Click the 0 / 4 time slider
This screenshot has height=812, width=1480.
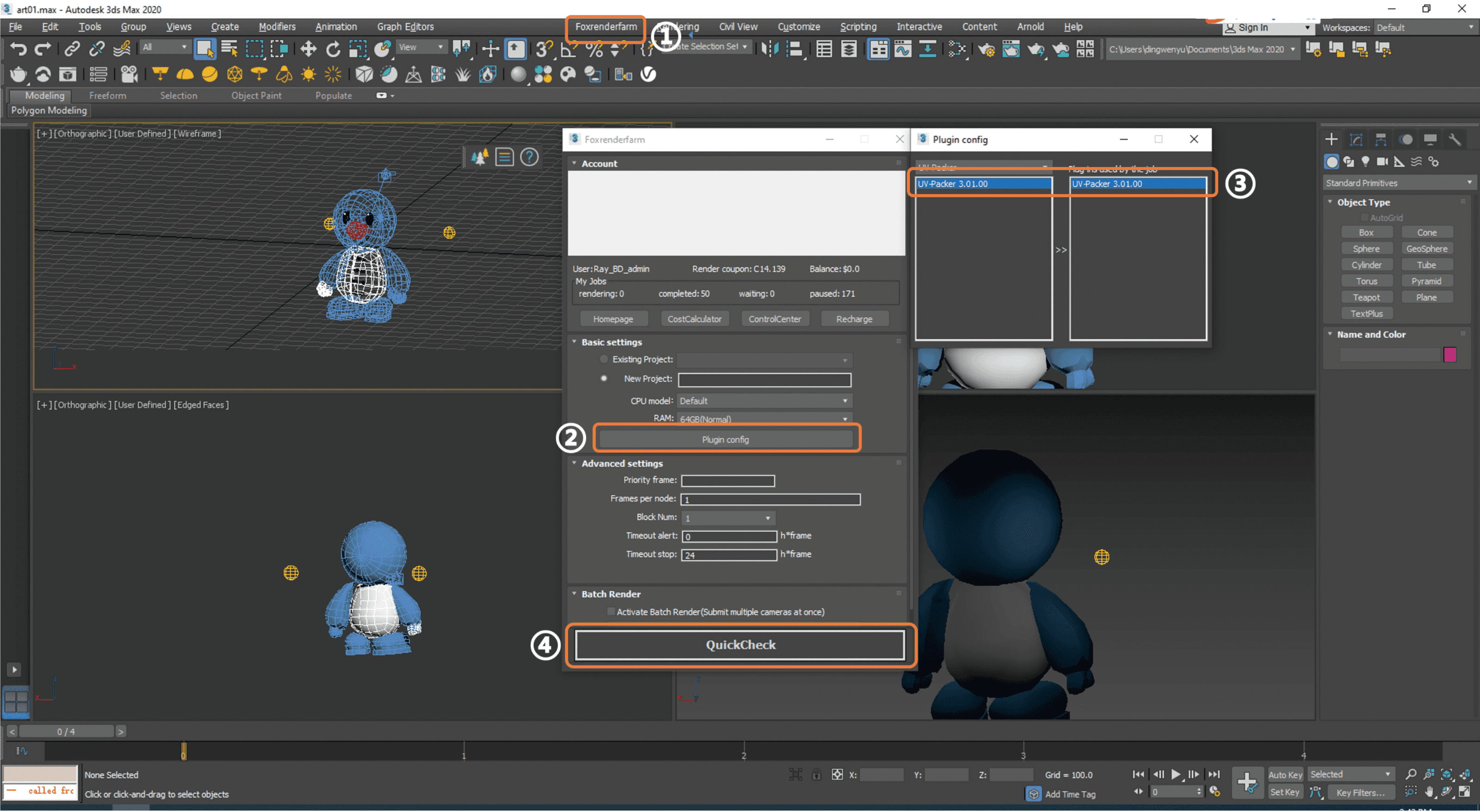click(x=66, y=731)
